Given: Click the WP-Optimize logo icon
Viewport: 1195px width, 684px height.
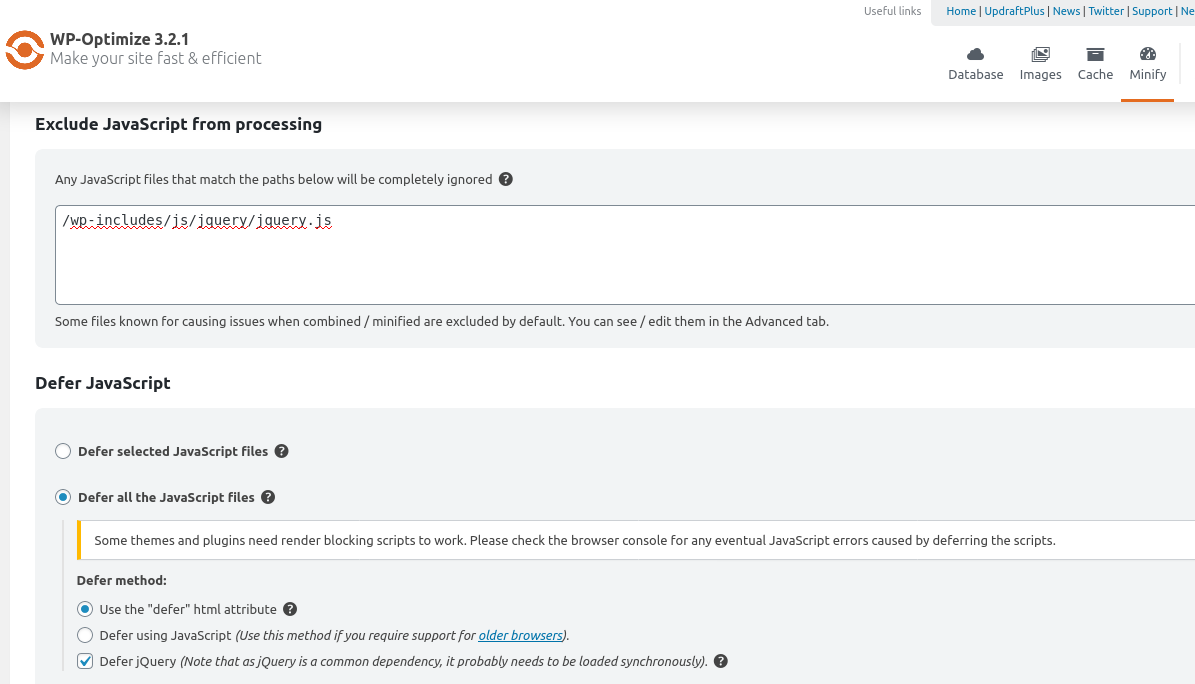Looking at the screenshot, I should point(24,50).
